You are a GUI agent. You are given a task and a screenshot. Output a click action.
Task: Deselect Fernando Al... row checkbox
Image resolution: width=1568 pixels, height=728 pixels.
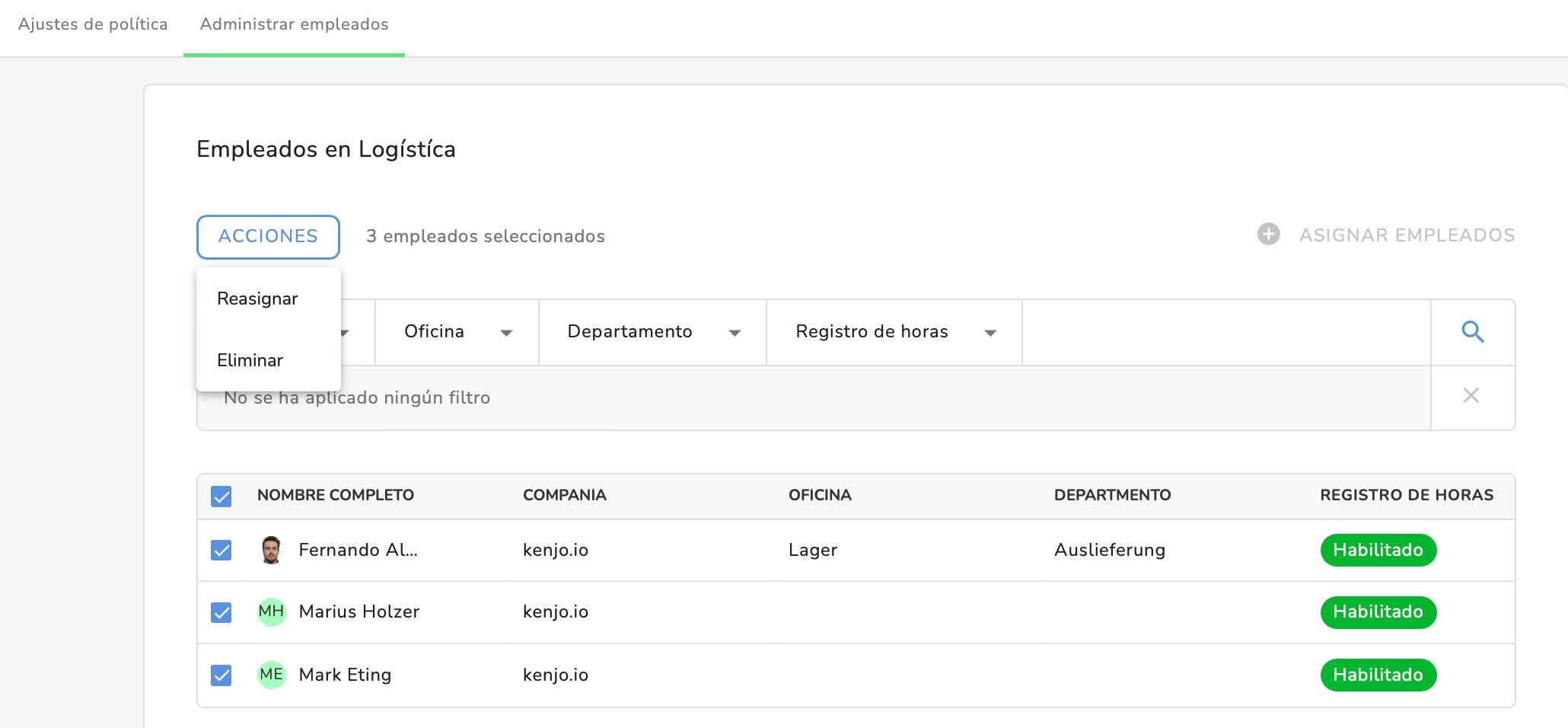coord(221,550)
